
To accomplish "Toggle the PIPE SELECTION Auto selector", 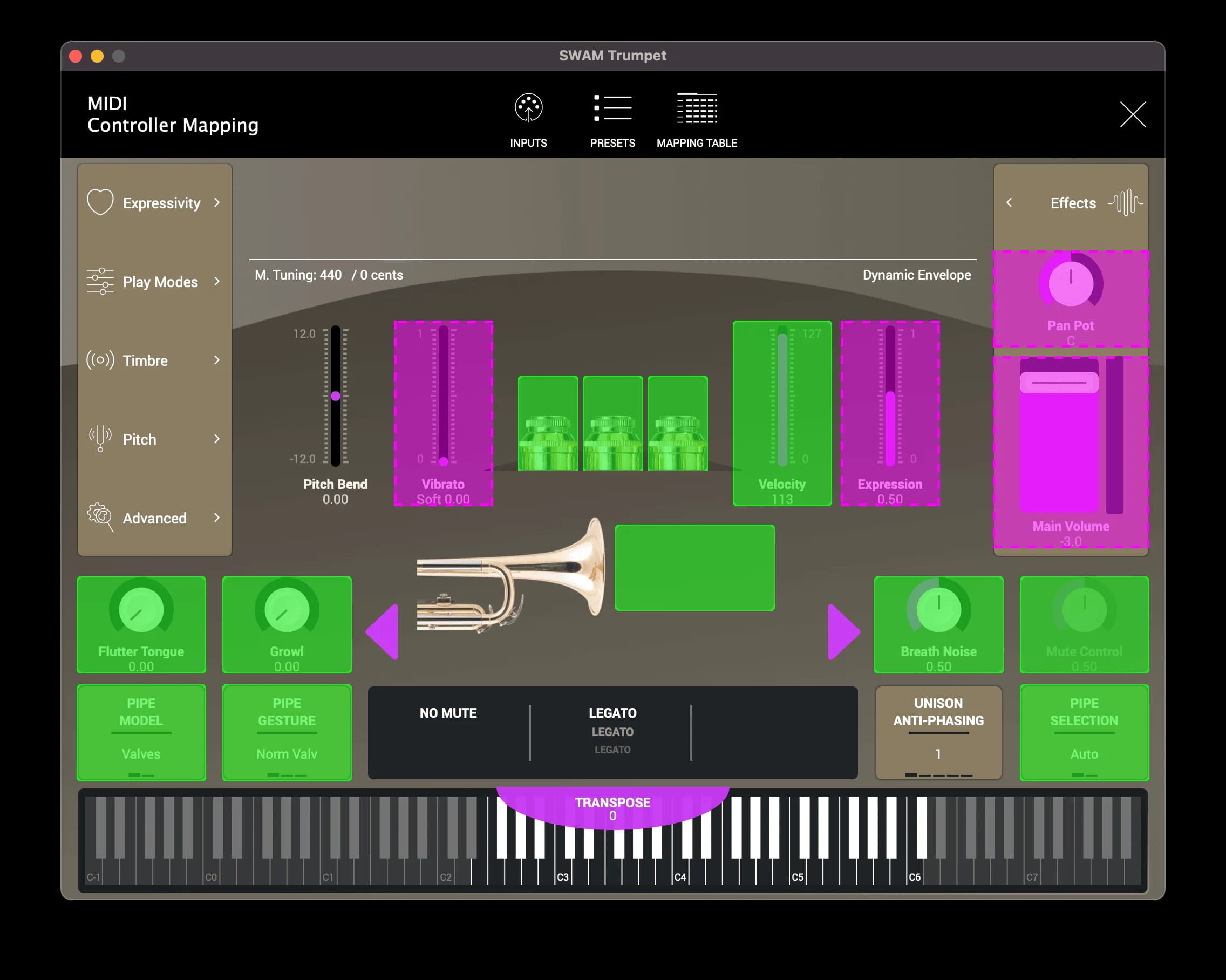I will click(x=1084, y=733).
